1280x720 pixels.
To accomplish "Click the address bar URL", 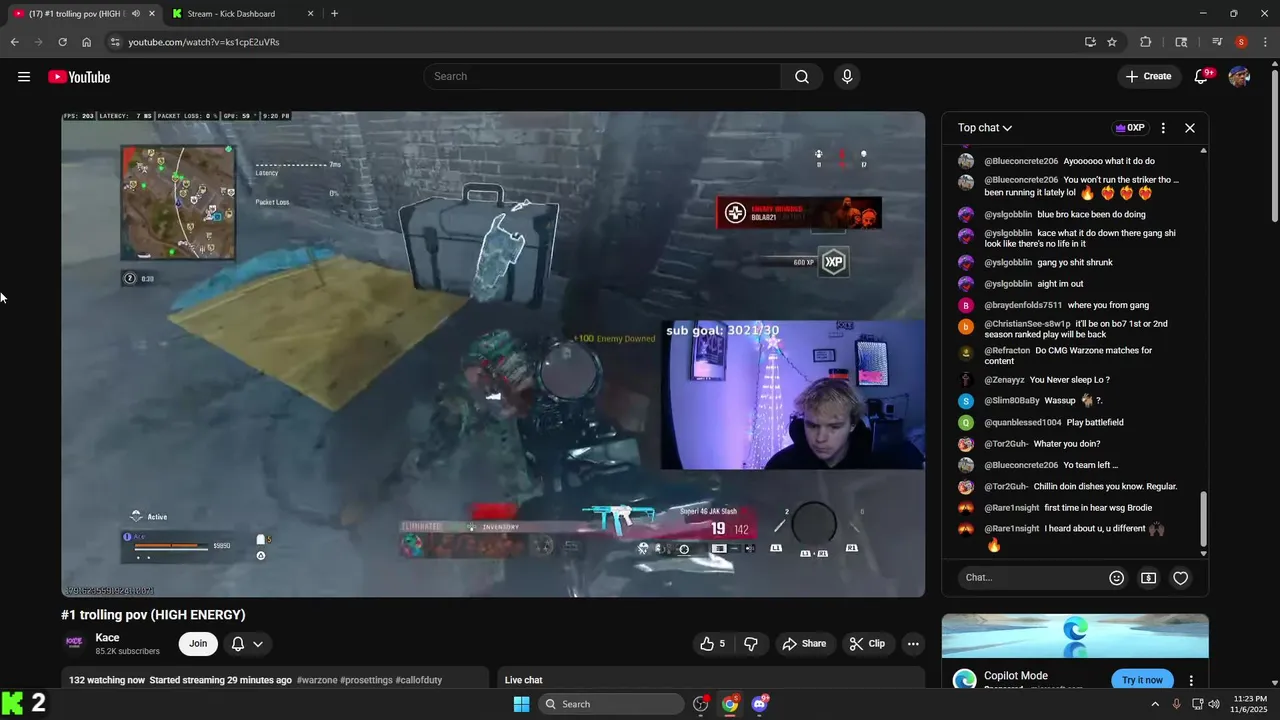I will [204, 42].
